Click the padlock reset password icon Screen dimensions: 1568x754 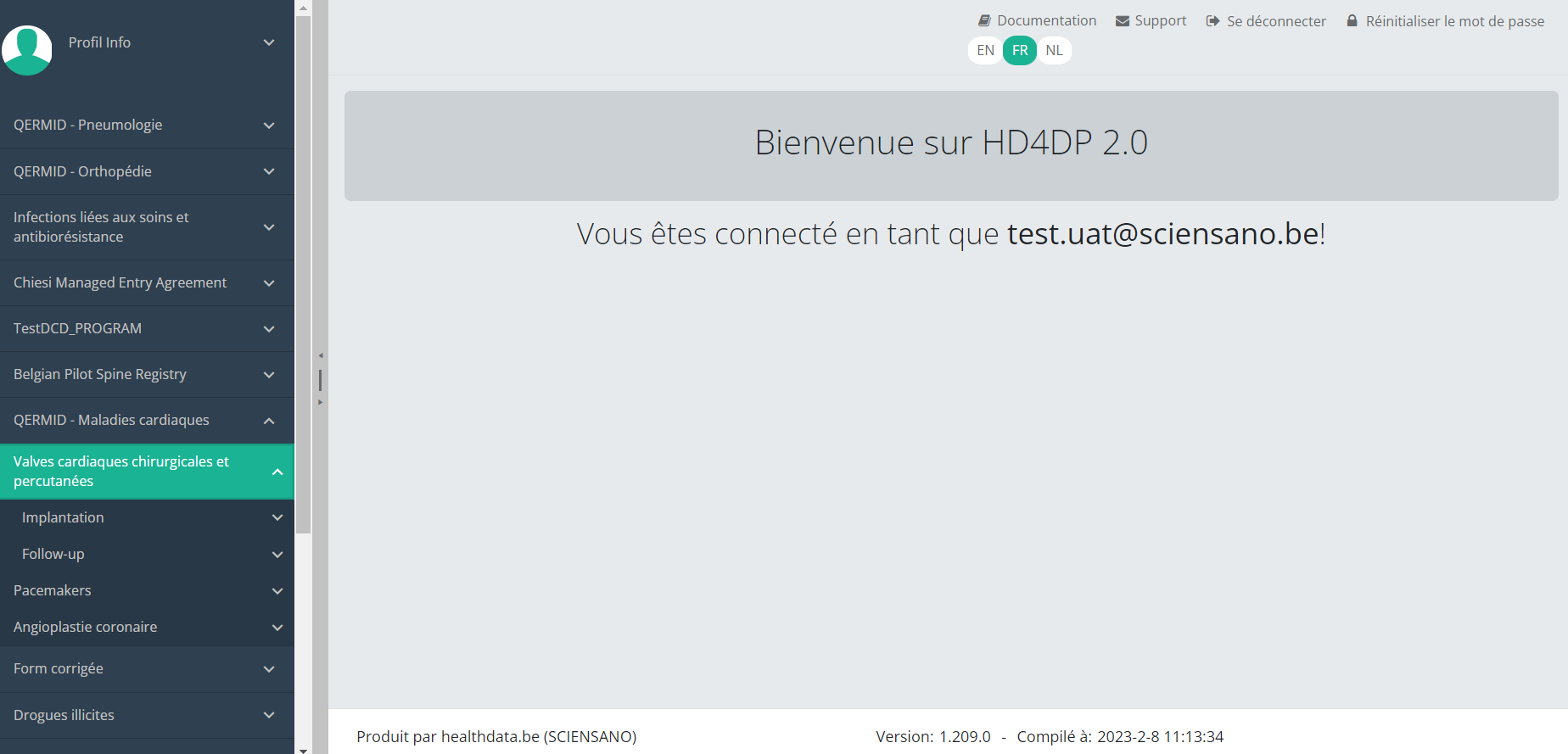[x=1352, y=20]
